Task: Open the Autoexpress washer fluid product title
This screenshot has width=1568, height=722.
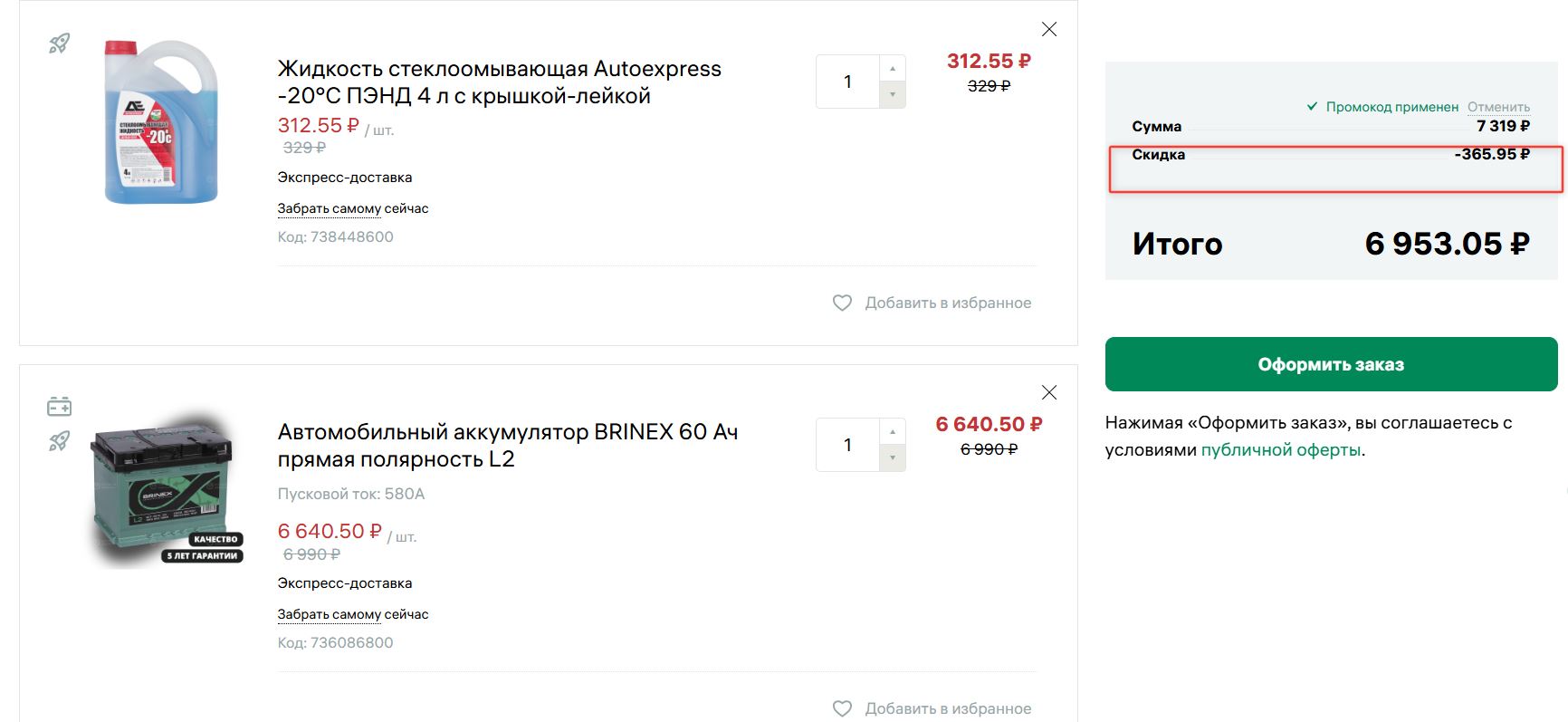Action: [x=499, y=82]
